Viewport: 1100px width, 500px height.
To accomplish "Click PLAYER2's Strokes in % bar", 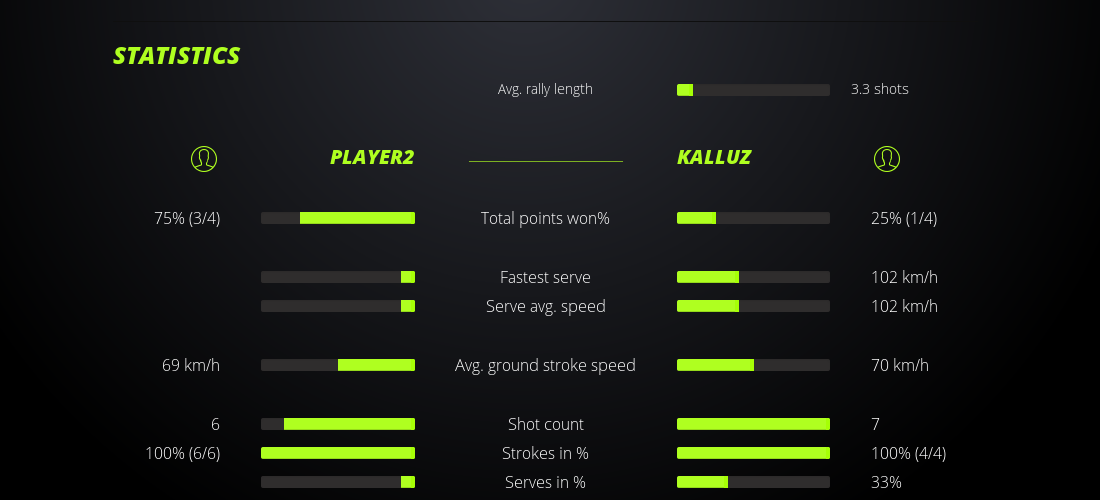I will [338, 453].
